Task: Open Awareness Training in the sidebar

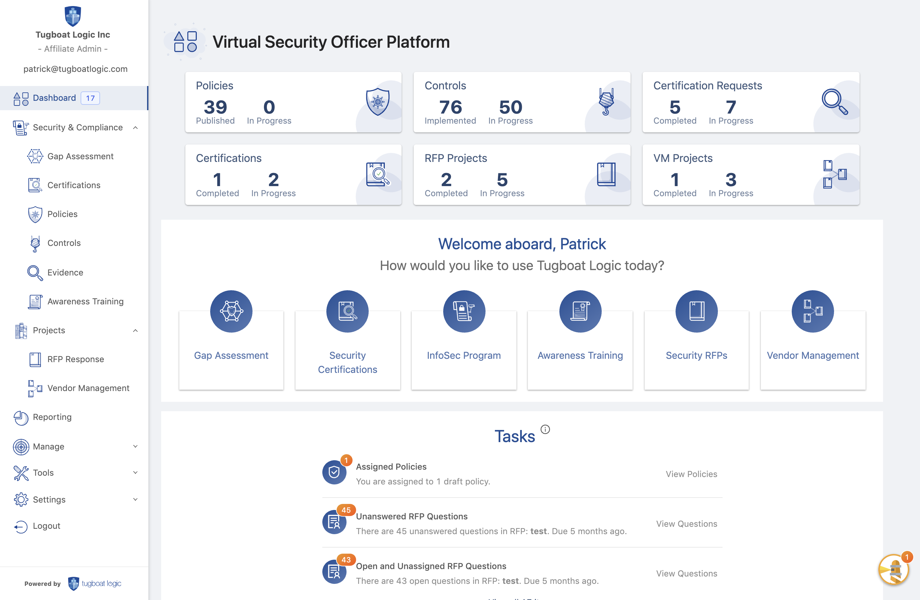Action: (86, 301)
